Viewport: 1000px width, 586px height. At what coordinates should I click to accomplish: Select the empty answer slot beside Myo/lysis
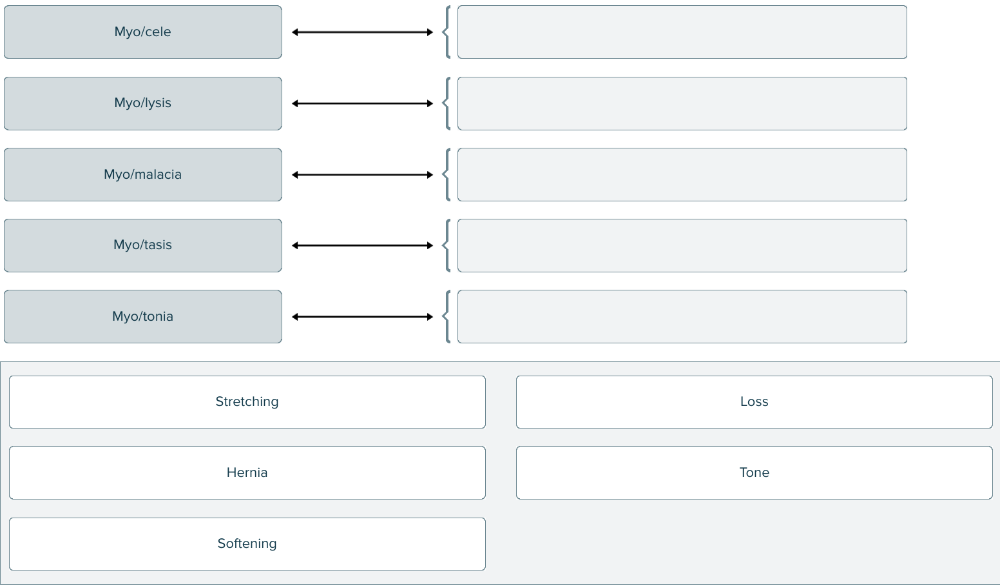coord(682,103)
